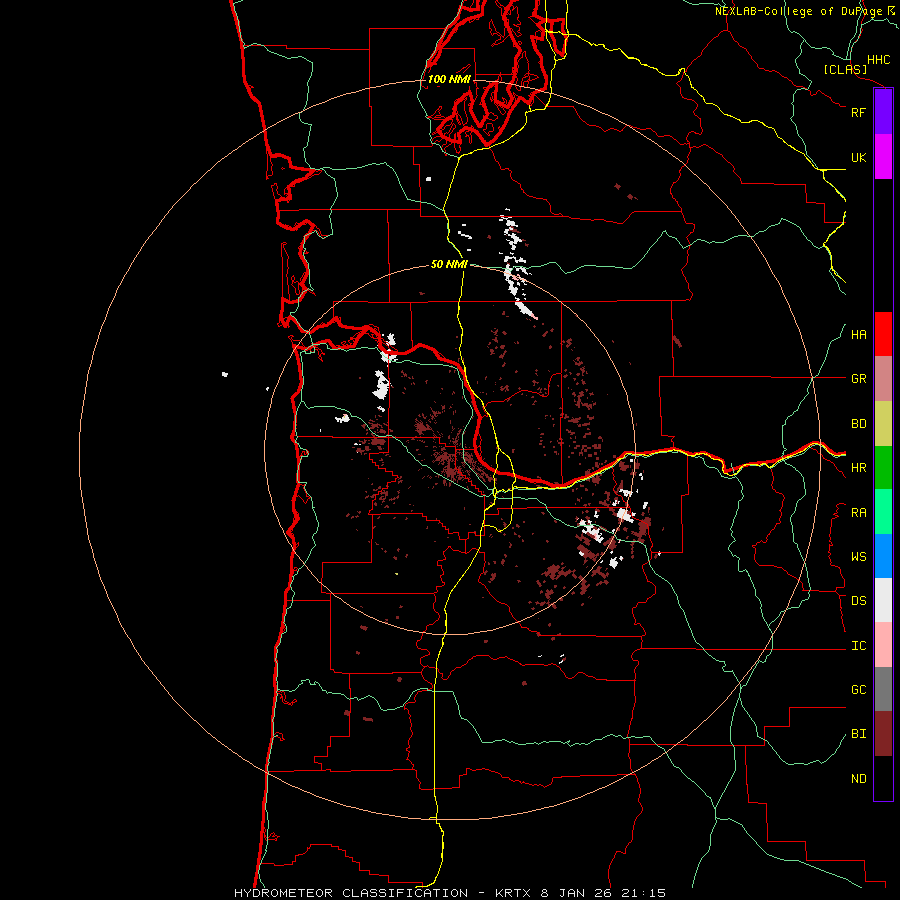The height and width of the screenshot is (900, 900).
Task: Click the HA legend label
Action: coord(858,335)
